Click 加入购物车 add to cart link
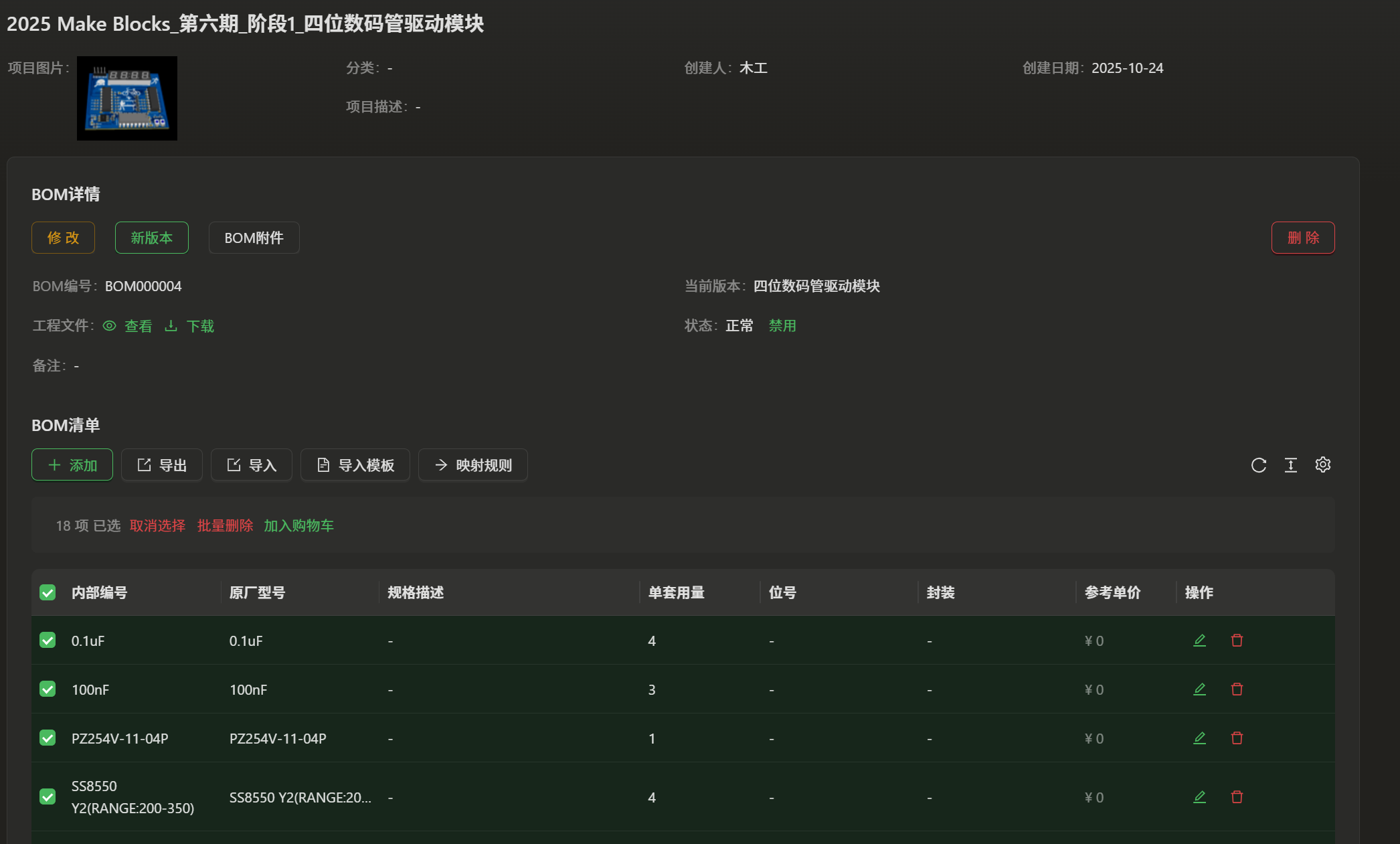Viewport: 1400px width, 844px height. pyautogui.click(x=298, y=525)
